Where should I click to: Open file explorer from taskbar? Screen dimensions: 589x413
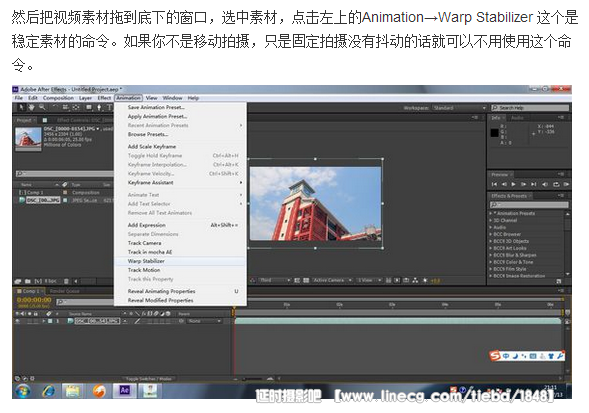click(72, 391)
